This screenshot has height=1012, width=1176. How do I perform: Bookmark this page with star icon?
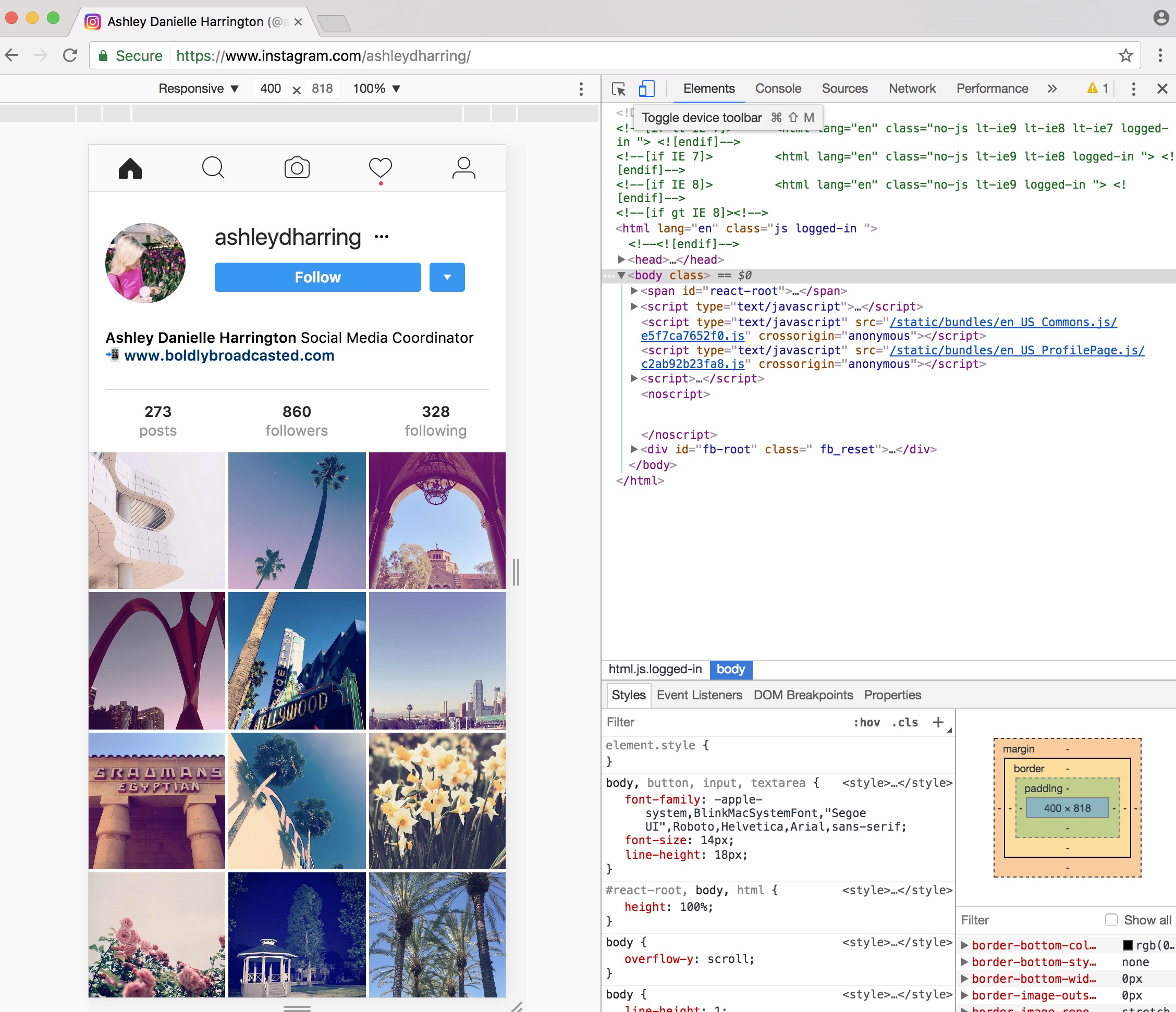[1125, 56]
